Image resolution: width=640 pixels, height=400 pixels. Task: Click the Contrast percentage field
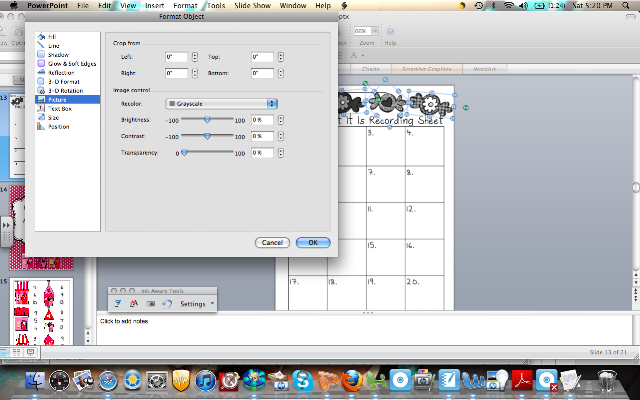262,136
